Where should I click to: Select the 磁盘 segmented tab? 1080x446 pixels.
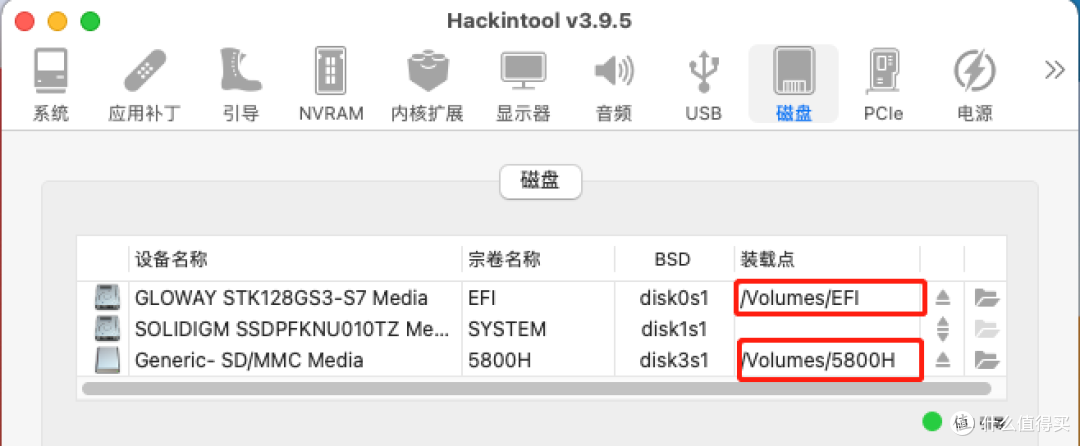click(541, 182)
